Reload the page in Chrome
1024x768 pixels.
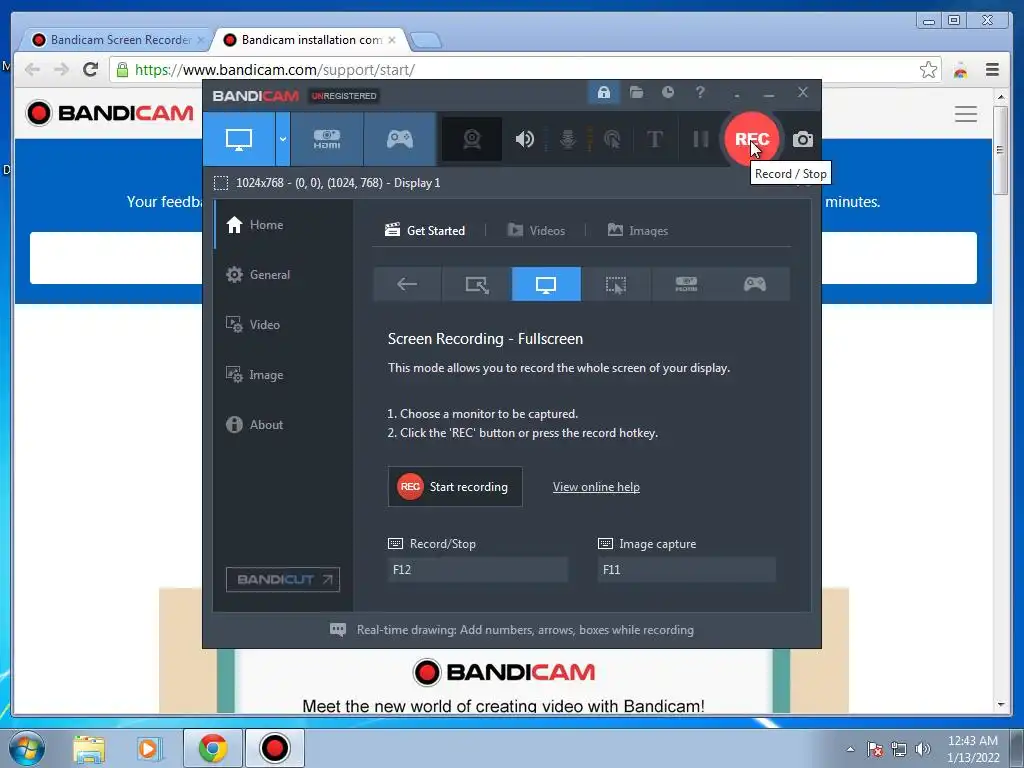pyautogui.click(x=91, y=69)
